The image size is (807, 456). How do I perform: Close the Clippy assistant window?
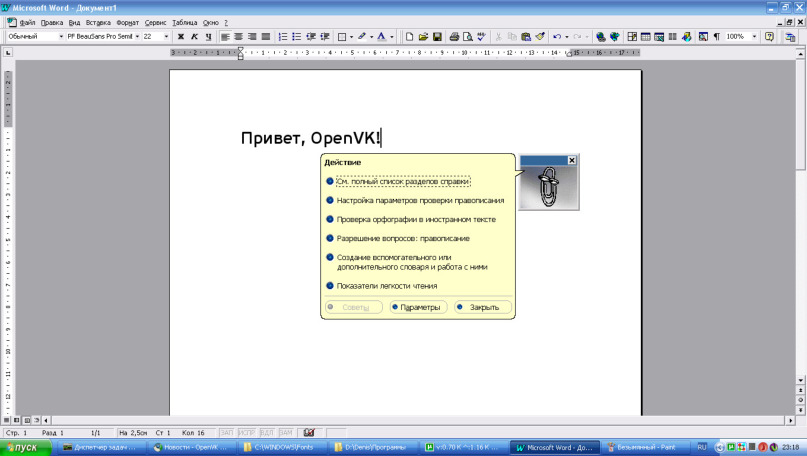(571, 161)
